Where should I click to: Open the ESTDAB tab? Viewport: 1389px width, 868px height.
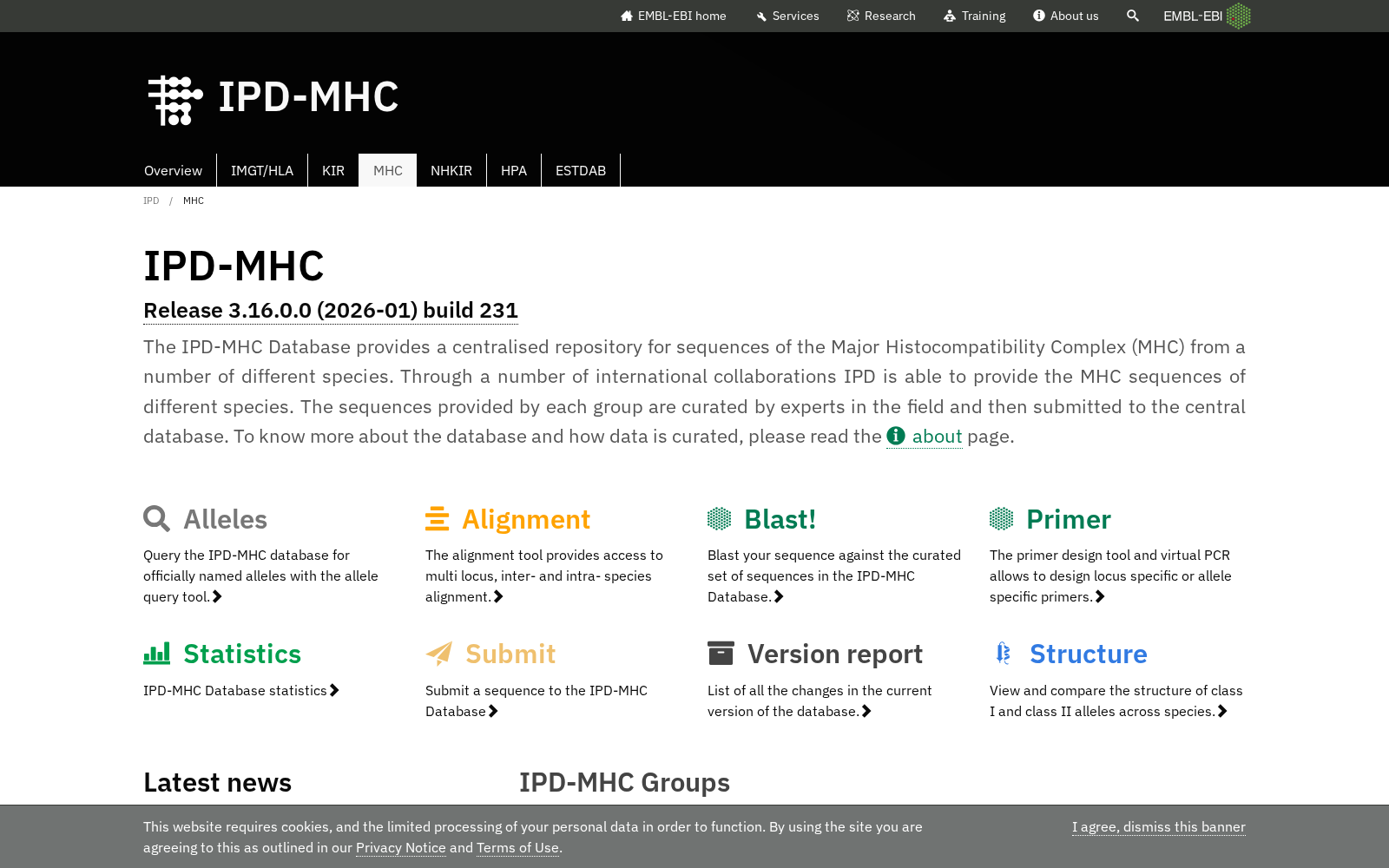(x=581, y=170)
